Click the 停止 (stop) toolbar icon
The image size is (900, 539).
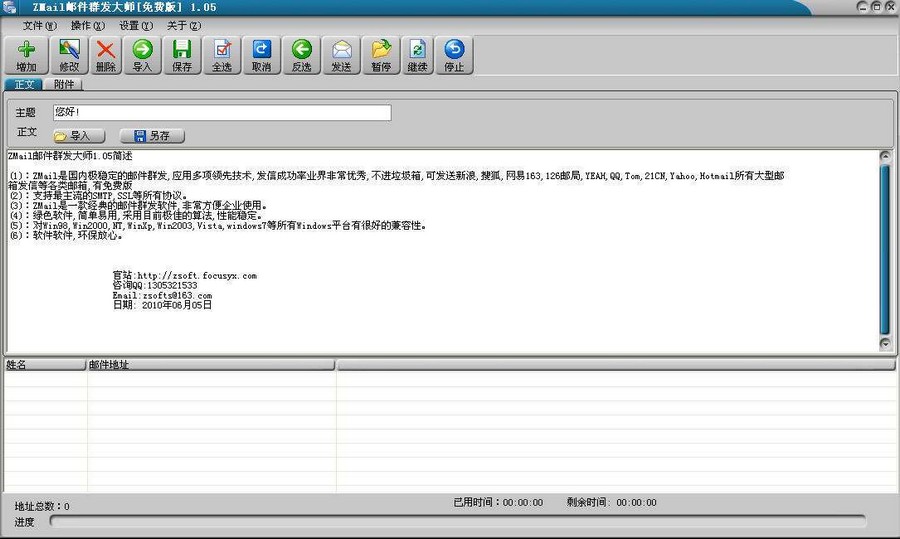(454, 55)
